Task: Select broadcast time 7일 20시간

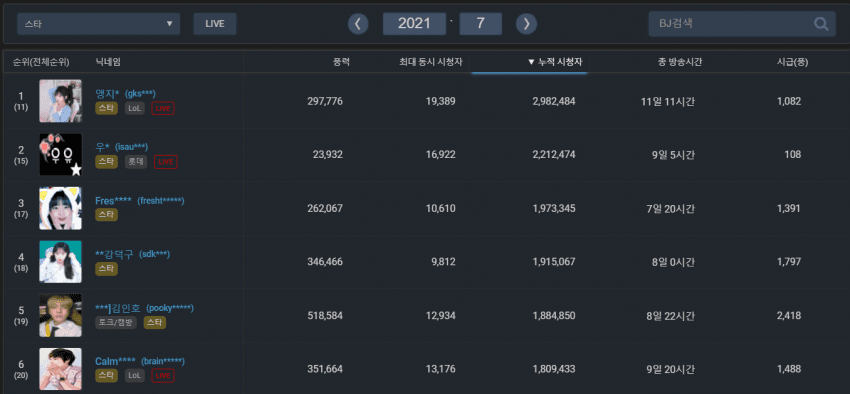Action: [671, 209]
